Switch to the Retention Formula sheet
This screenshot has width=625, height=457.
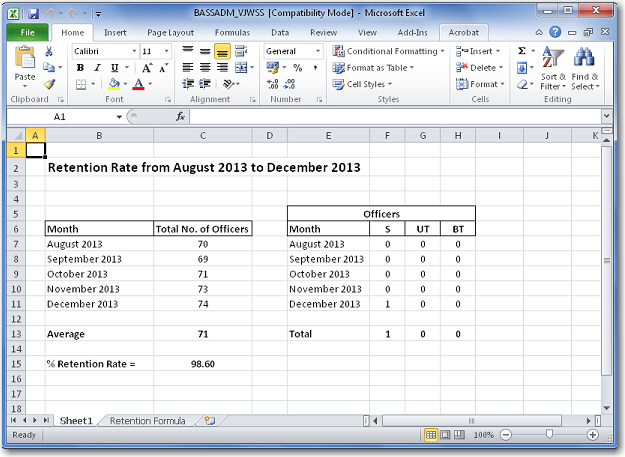(x=150, y=421)
